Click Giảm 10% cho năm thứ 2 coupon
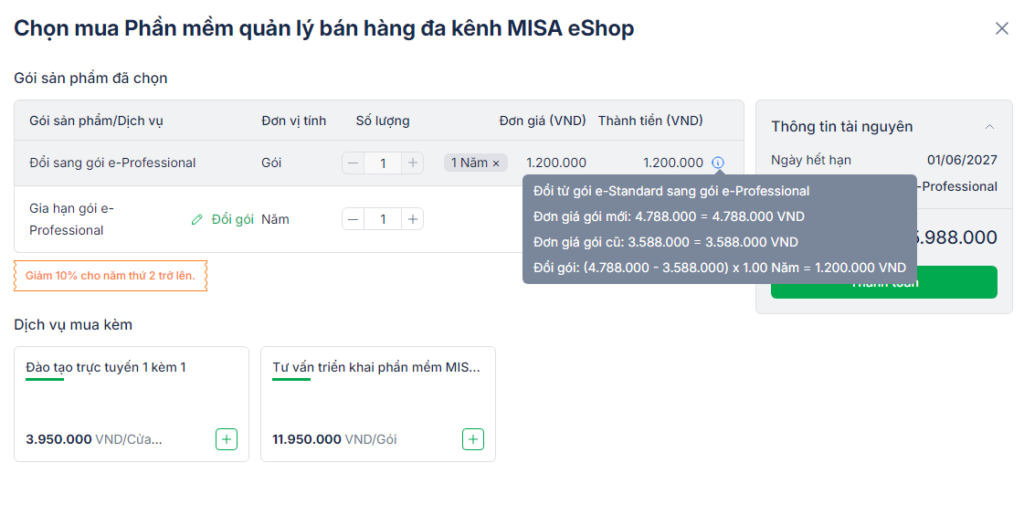The image size is (1024, 505). click(x=110, y=276)
